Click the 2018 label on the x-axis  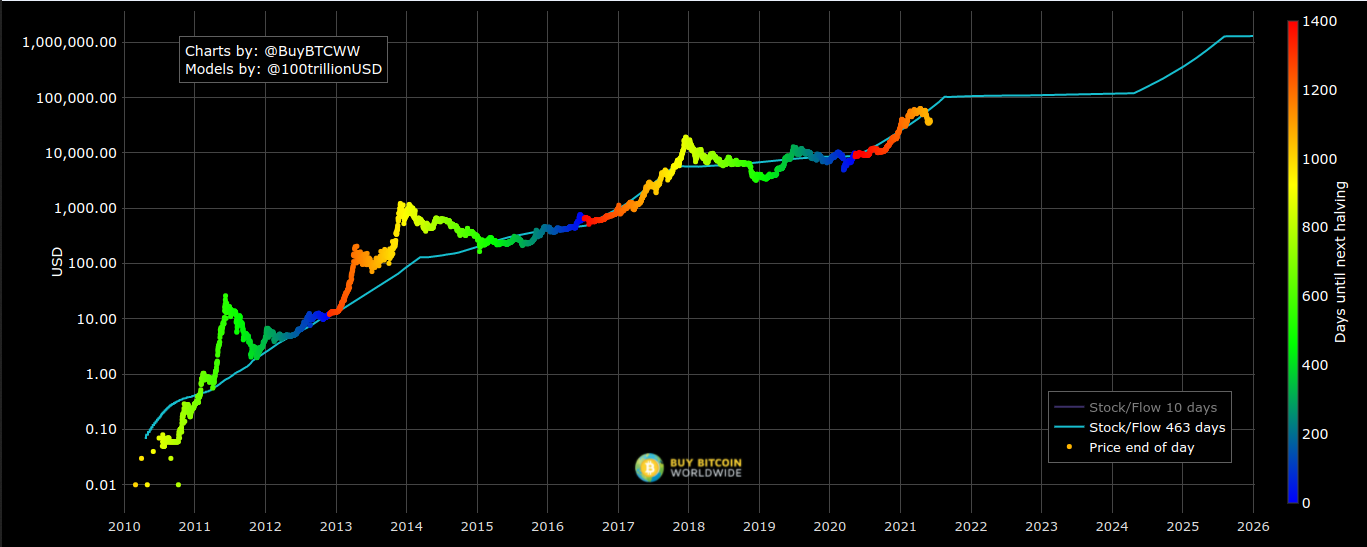pos(688,527)
